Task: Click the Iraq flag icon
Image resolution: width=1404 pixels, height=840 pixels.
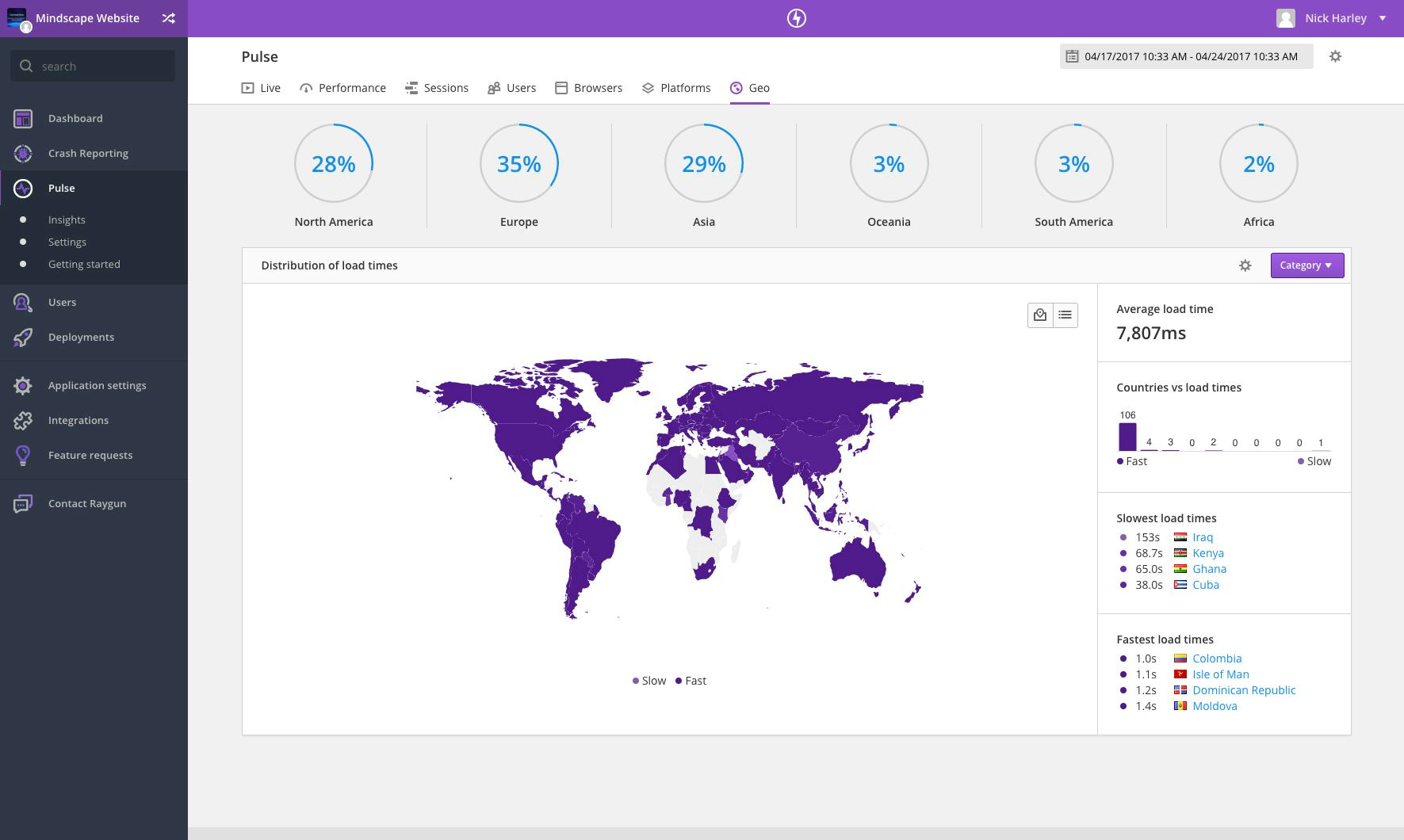Action: [x=1180, y=537]
